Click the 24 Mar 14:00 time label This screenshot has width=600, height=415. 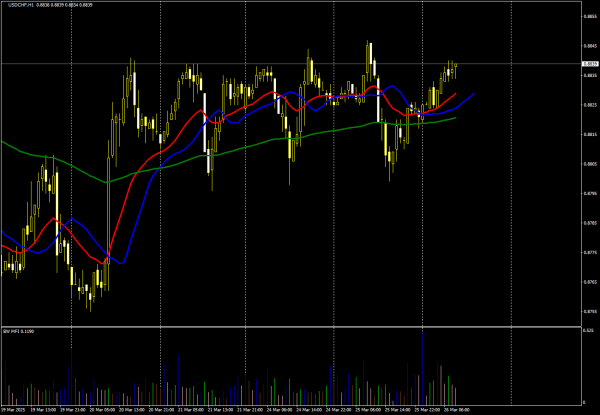[307, 409]
